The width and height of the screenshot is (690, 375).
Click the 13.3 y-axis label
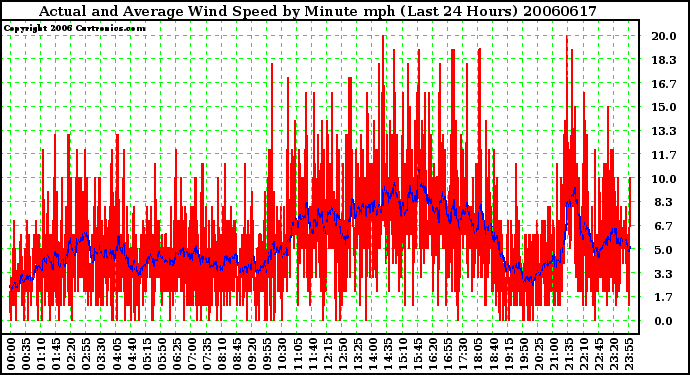[664, 131]
